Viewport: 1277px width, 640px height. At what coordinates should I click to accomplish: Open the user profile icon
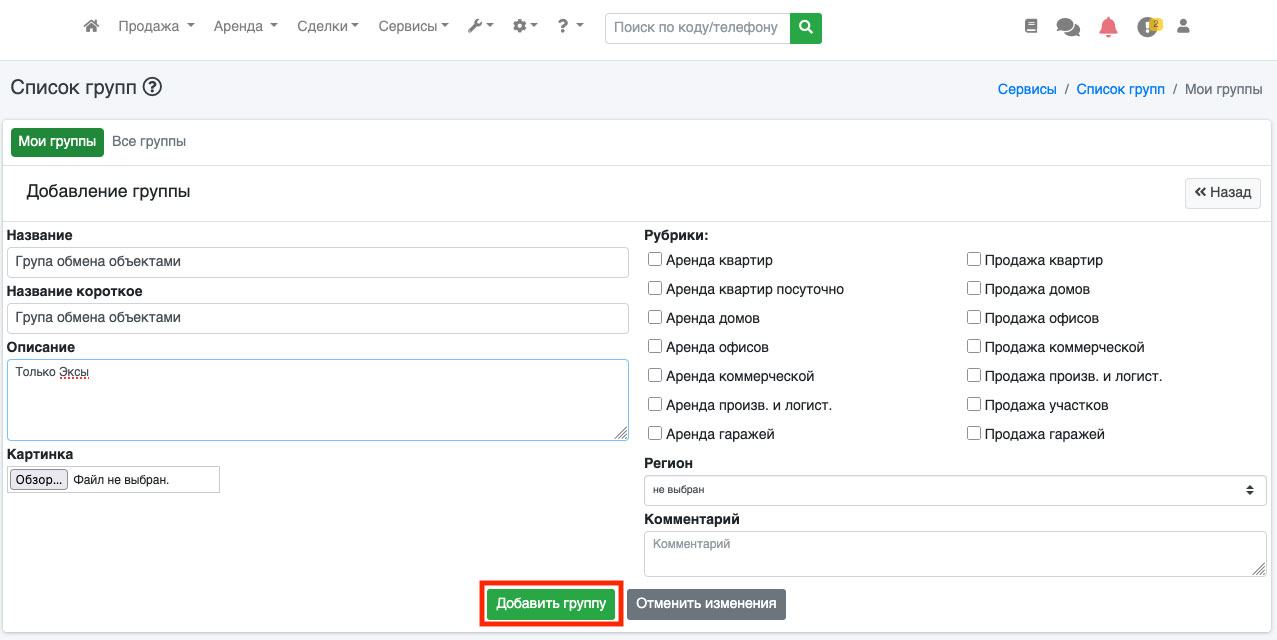(1183, 27)
